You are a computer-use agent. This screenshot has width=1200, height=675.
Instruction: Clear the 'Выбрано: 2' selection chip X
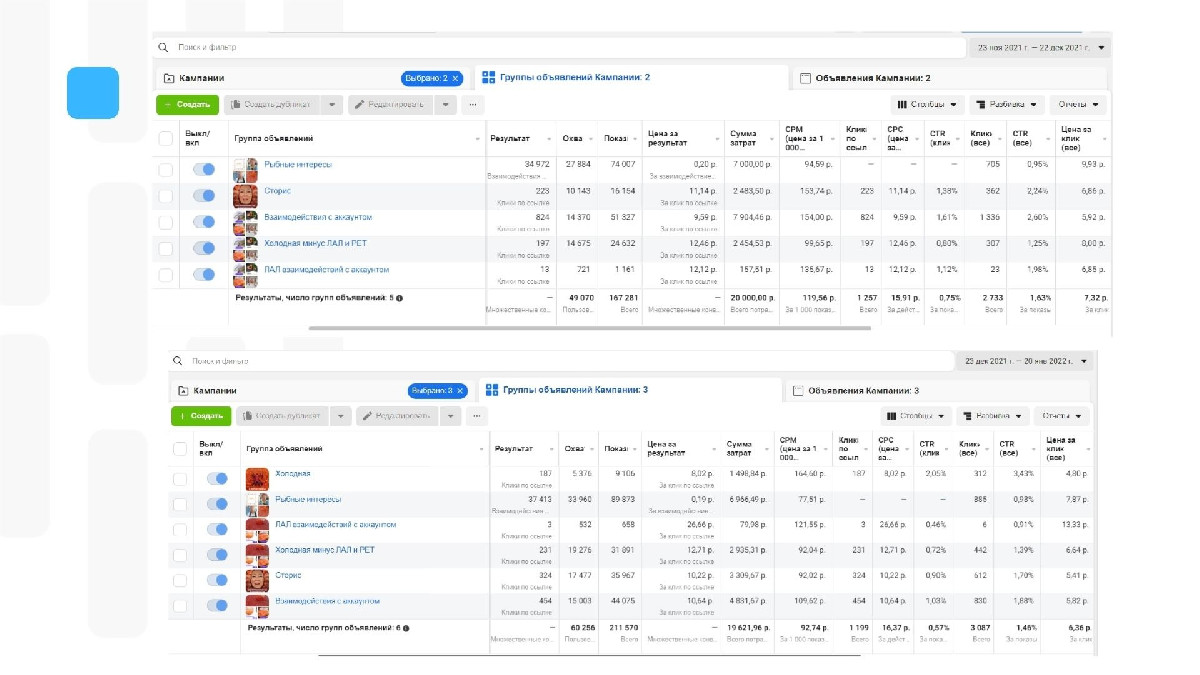(x=456, y=78)
